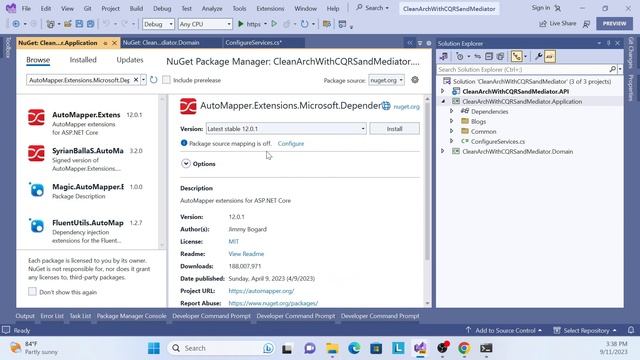
Task: Expand the Dependencies node
Action: [451, 111]
